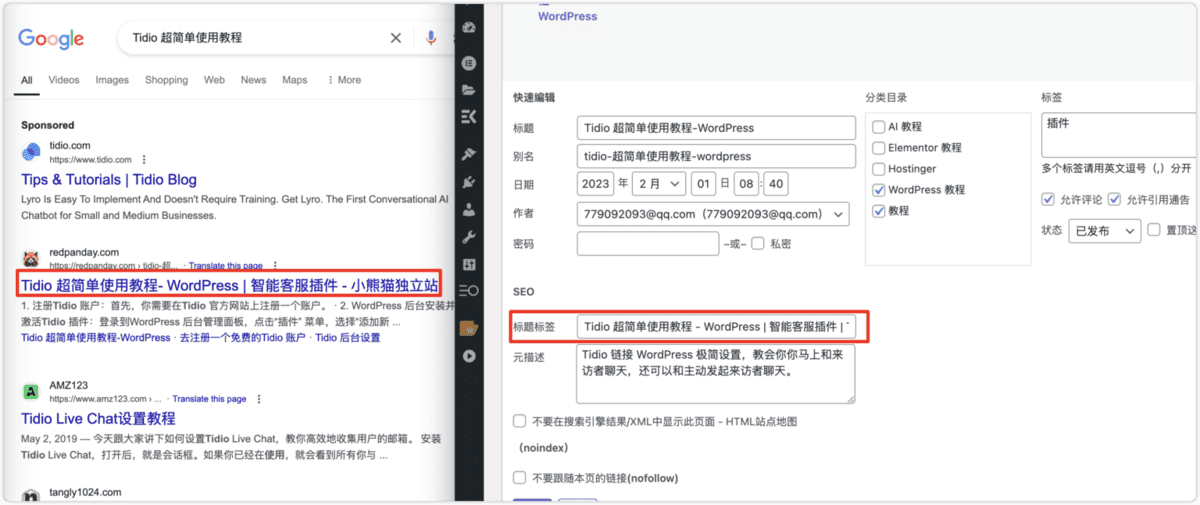
Task: Switch to the News search tab
Action: pyautogui.click(x=253, y=80)
